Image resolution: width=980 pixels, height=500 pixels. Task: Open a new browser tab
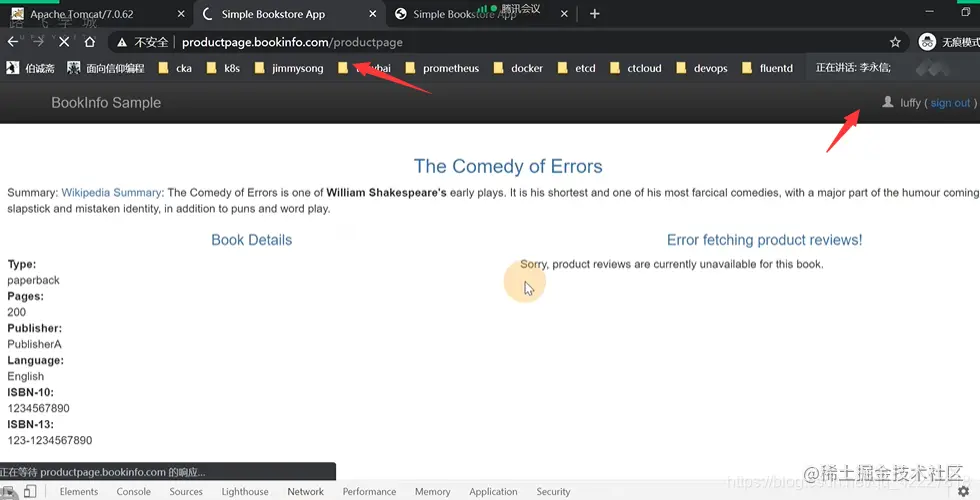coord(594,14)
